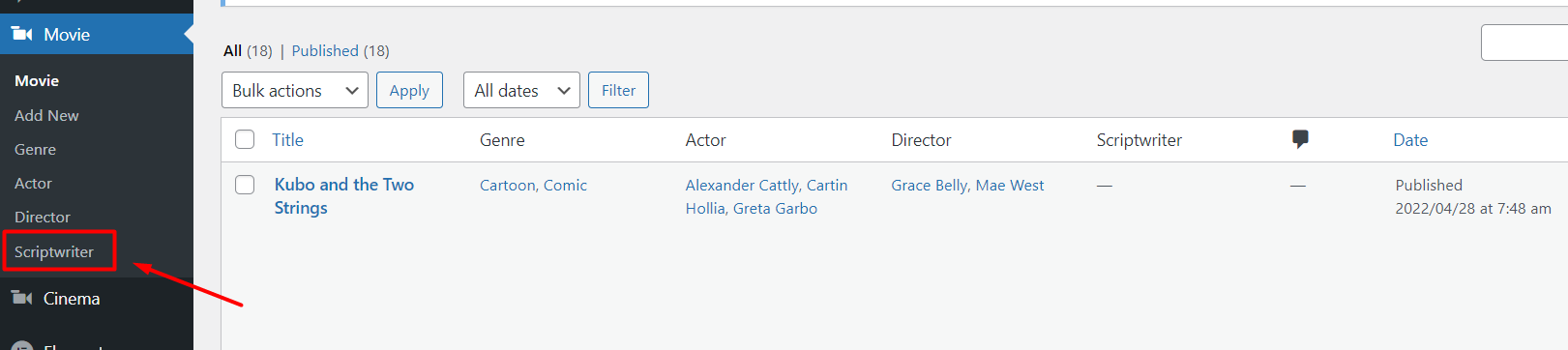
Task: Sort the list by Title column
Action: [287, 139]
